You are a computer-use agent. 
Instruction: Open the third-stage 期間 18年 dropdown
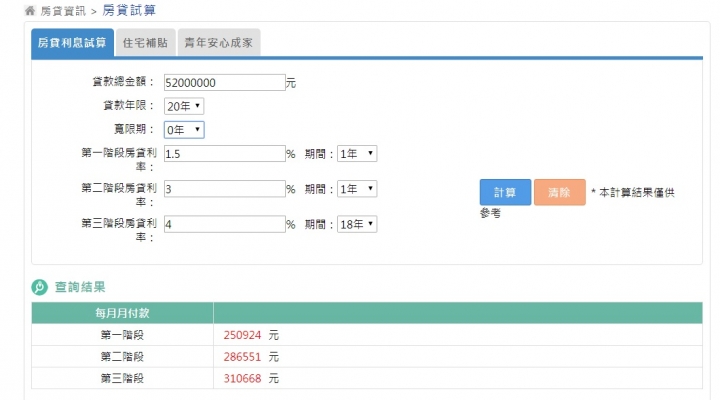[x=357, y=224]
